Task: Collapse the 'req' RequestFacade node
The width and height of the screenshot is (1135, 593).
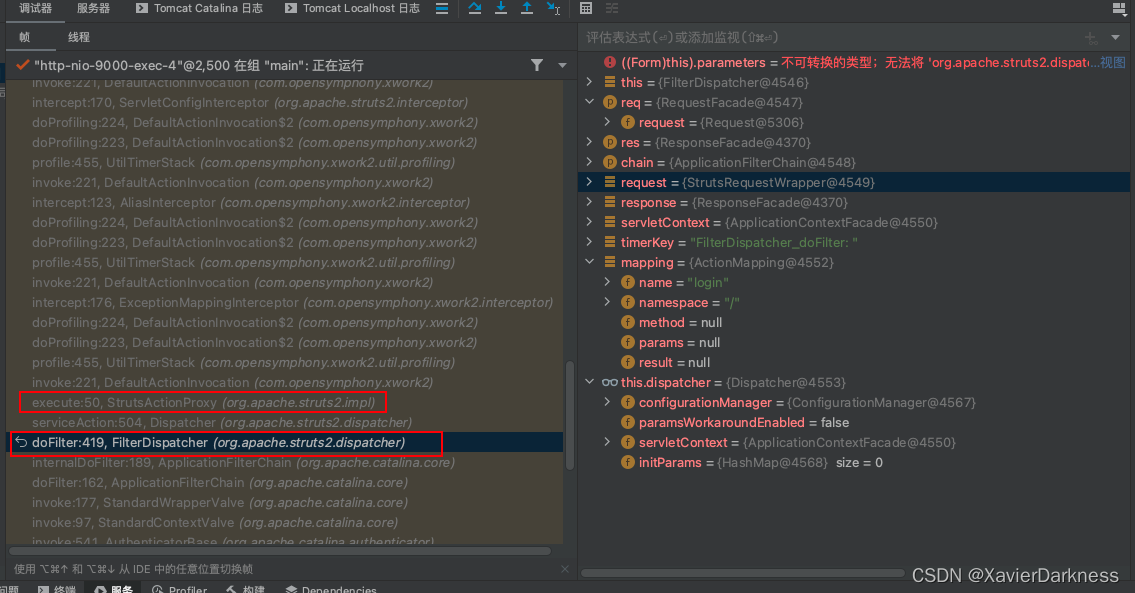Action: tap(589, 102)
